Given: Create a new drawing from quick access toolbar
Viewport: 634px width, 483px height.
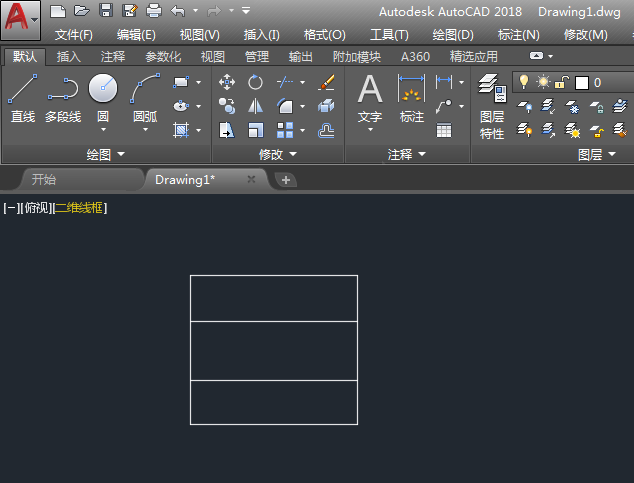Looking at the screenshot, I should [57, 11].
